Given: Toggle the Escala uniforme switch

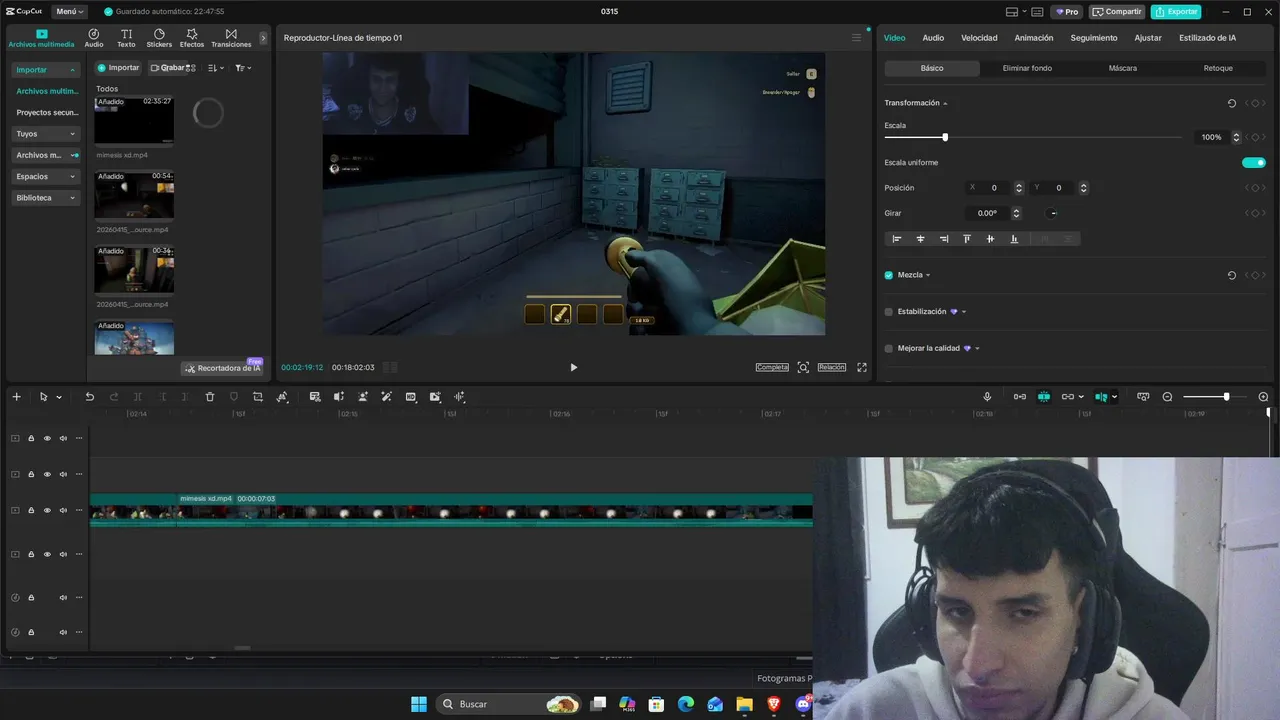Looking at the screenshot, I should click(1254, 163).
